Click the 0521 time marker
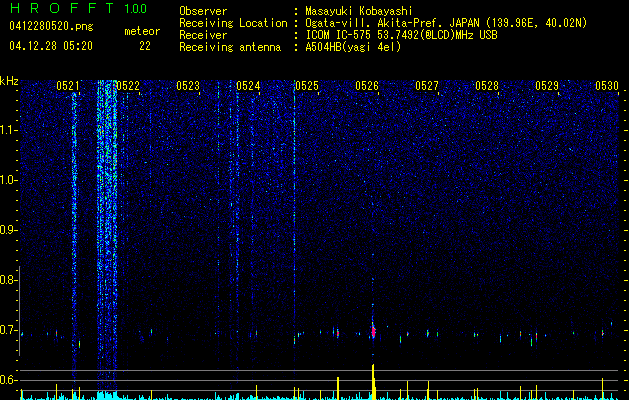Screen dimensions: 629x400 pyautogui.click(x=68, y=86)
